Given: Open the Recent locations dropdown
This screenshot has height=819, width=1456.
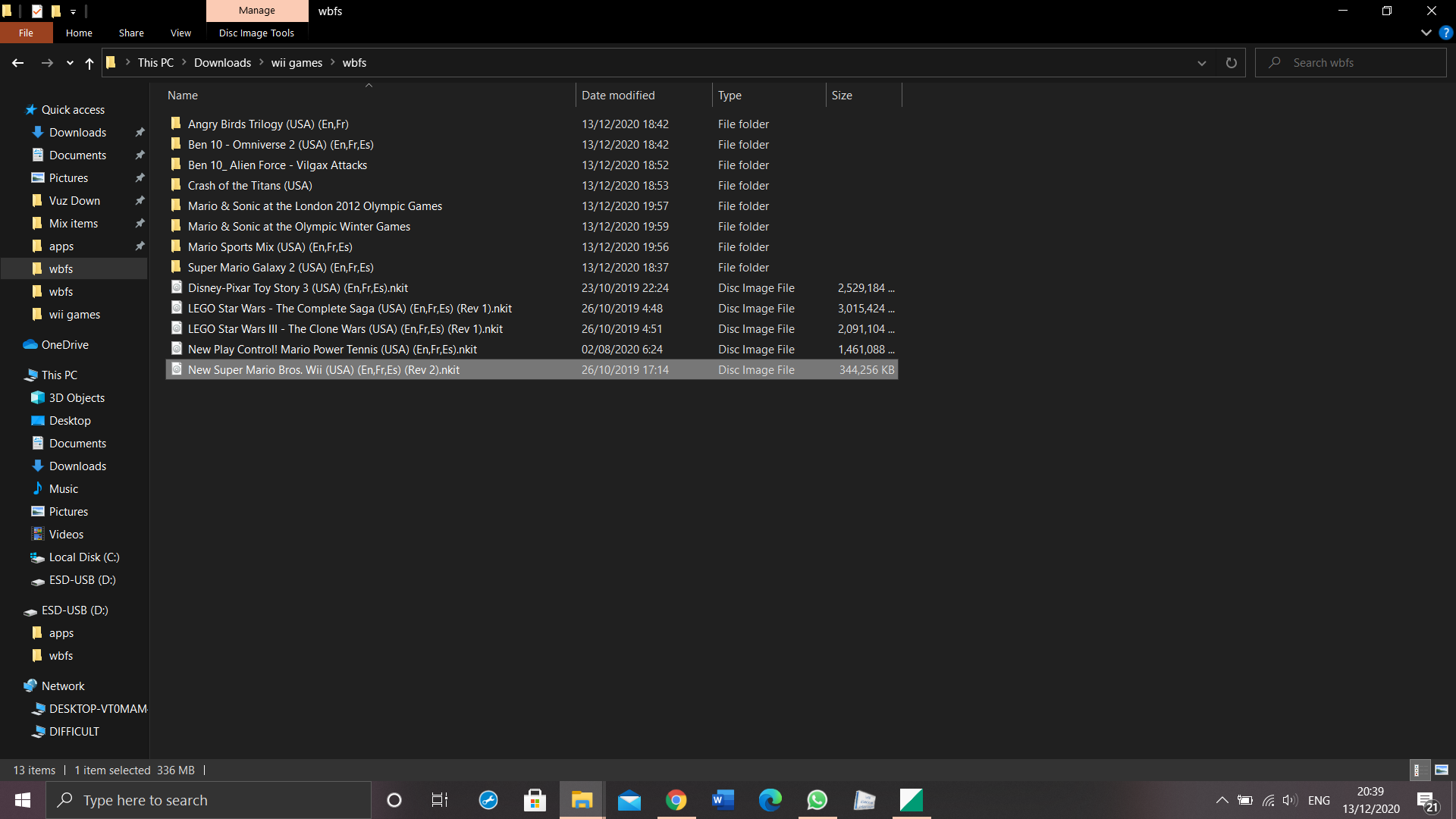Looking at the screenshot, I should (x=70, y=63).
